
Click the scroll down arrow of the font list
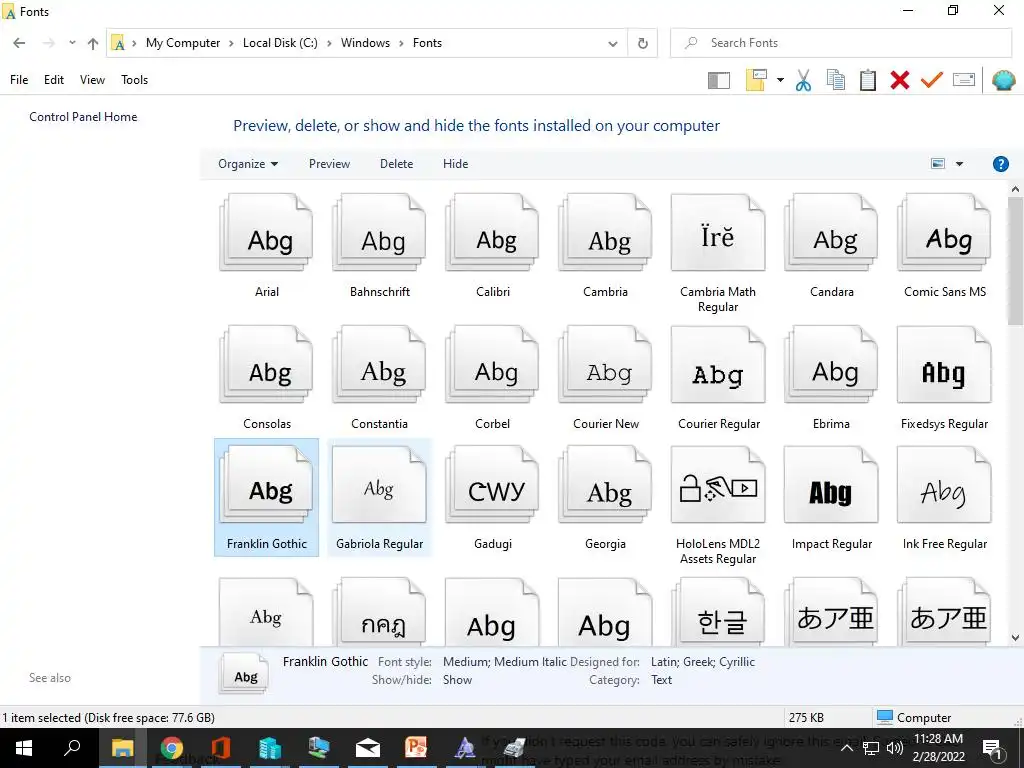[1015, 637]
